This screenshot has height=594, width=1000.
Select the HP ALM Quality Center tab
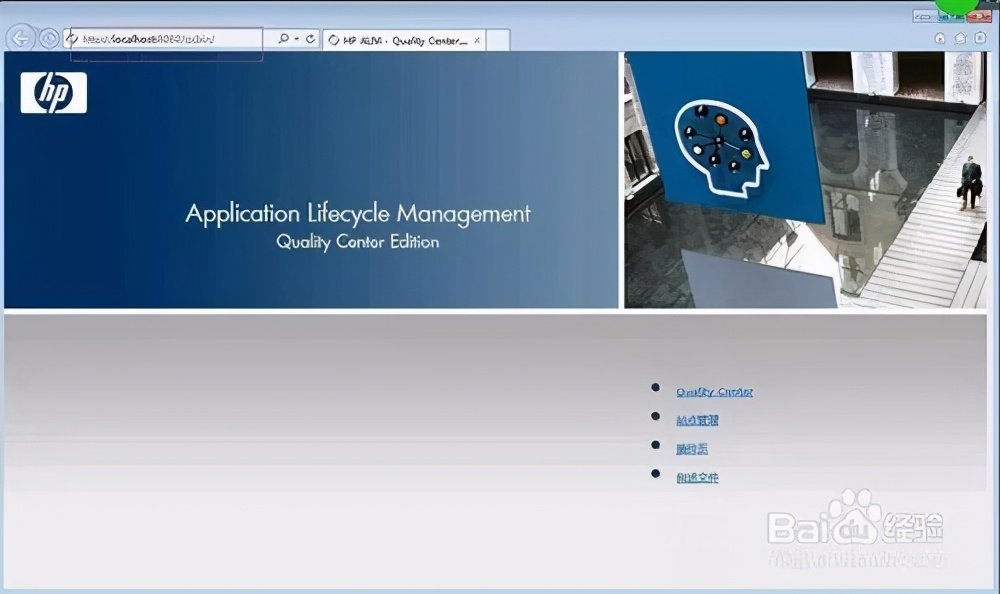click(x=404, y=40)
